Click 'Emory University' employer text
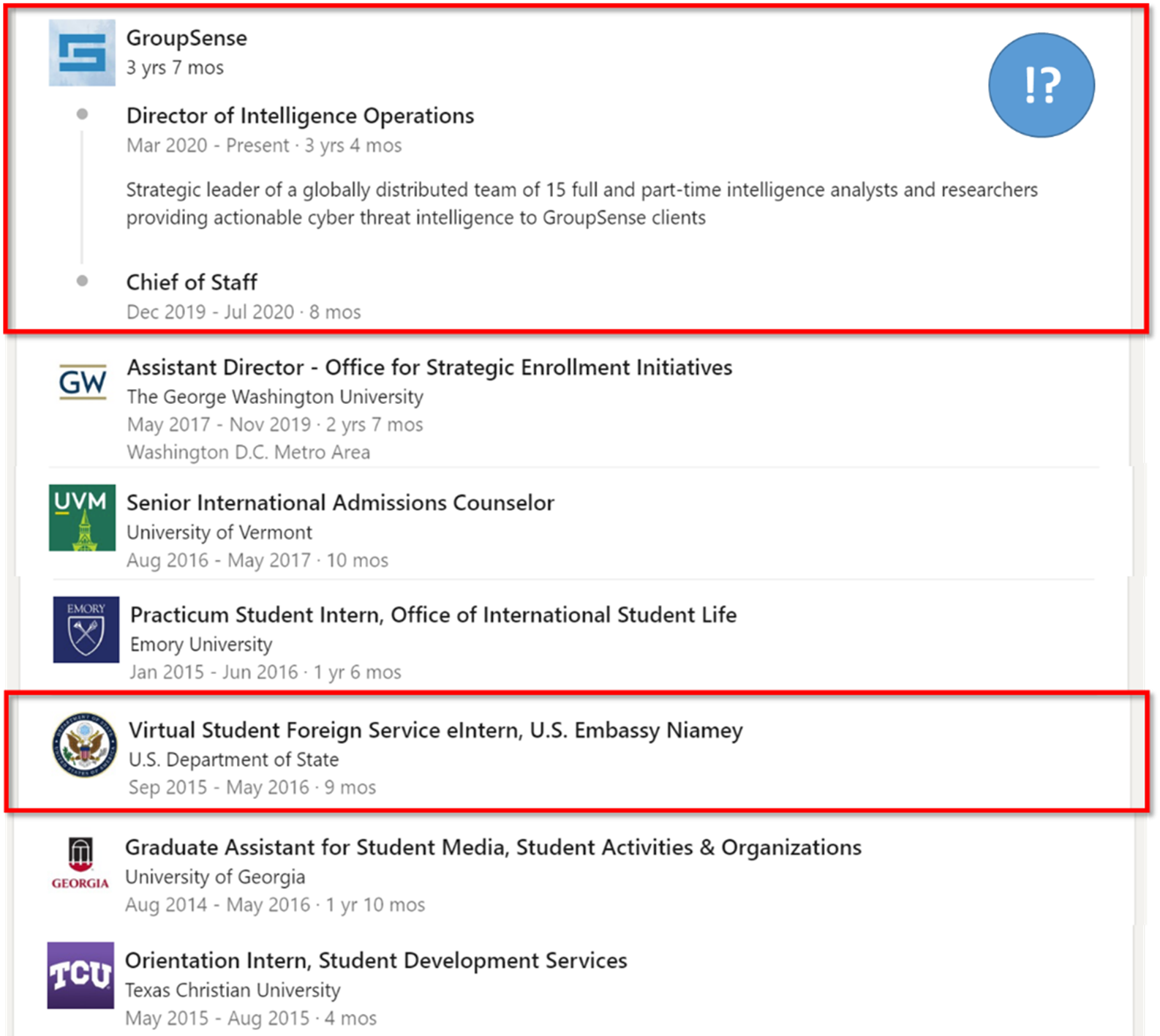Viewport: 1160px width, 1036px height. [201, 644]
